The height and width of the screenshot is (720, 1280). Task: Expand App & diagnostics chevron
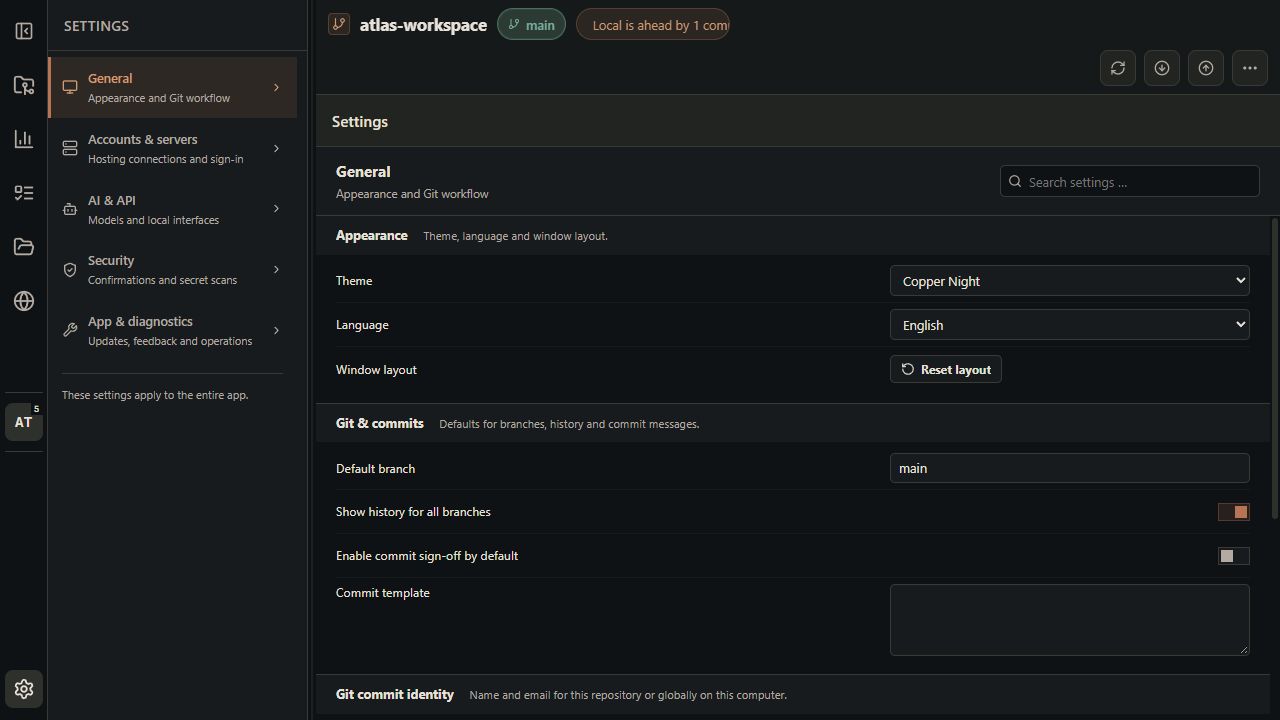coord(277,331)
